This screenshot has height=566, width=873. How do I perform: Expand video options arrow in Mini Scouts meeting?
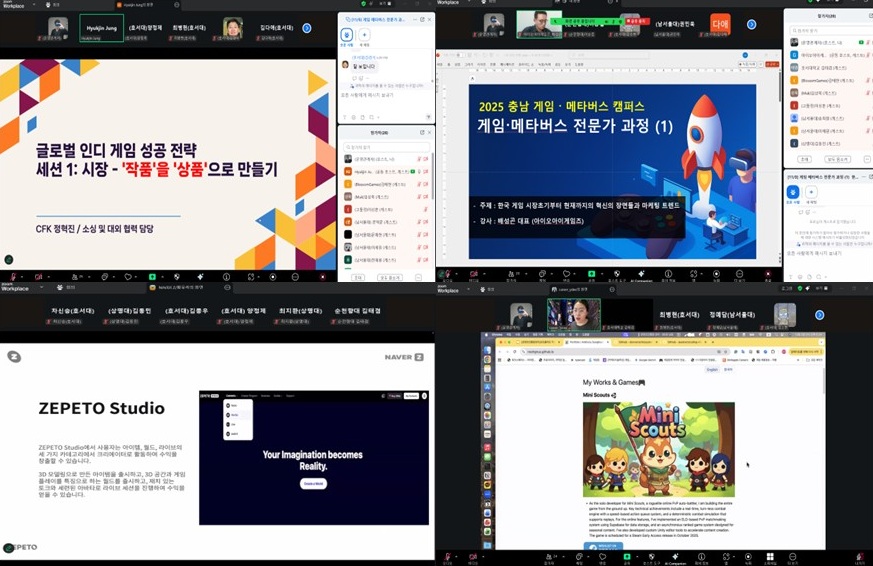coord(483,557)
